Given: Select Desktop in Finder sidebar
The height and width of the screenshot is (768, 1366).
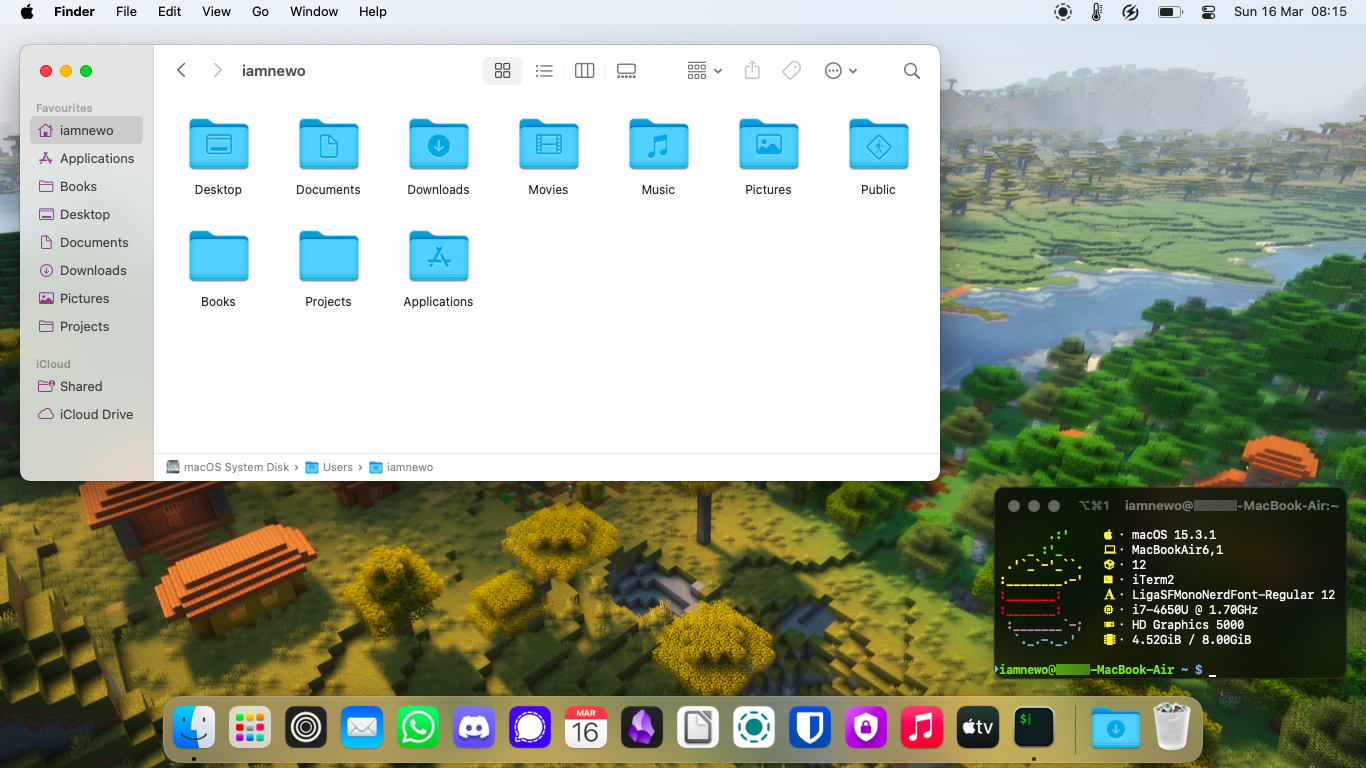Looking at the screenshot, I should click(x=86, y=214).
